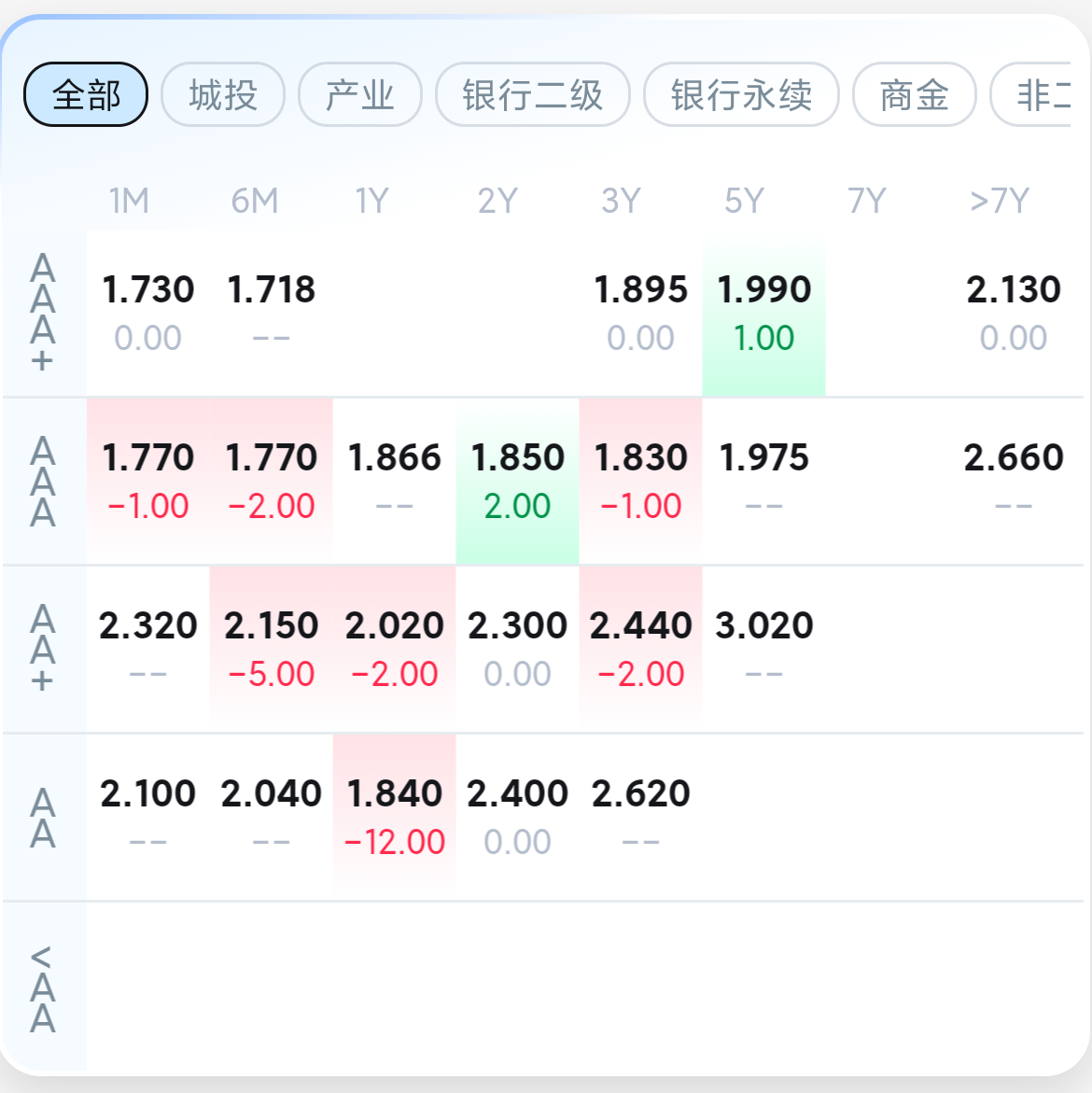The height and width of the screenshot is (1093, 1092).
Task: Click the 5Y maturity column header
Action: pyautogui.click(x=744, y=201)
